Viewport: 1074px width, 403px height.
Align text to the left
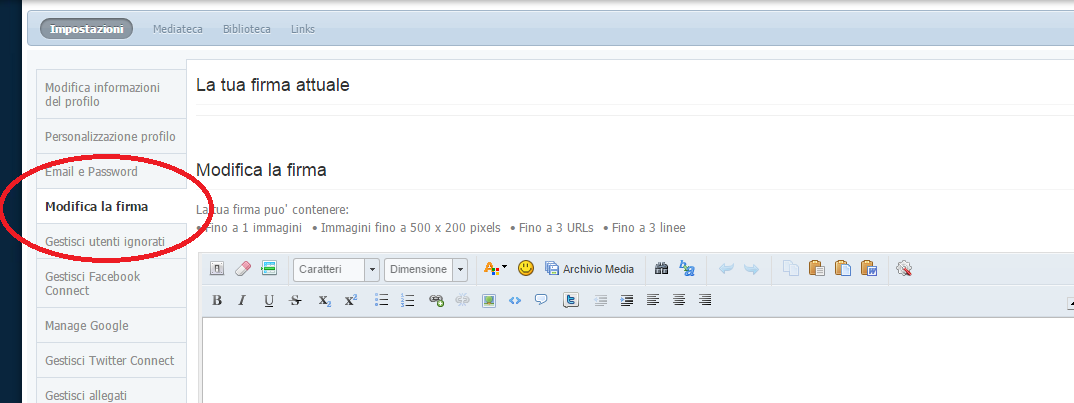pos(653,300)
